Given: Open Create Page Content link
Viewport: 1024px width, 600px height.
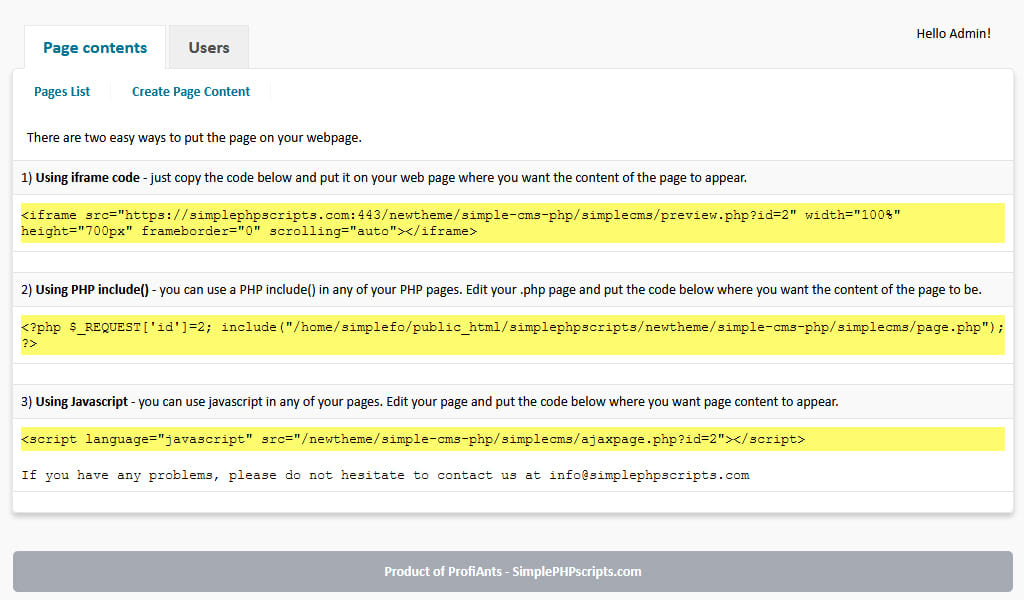Looking at the screenshot, I should pyautogui.click(x=191, y=92).
